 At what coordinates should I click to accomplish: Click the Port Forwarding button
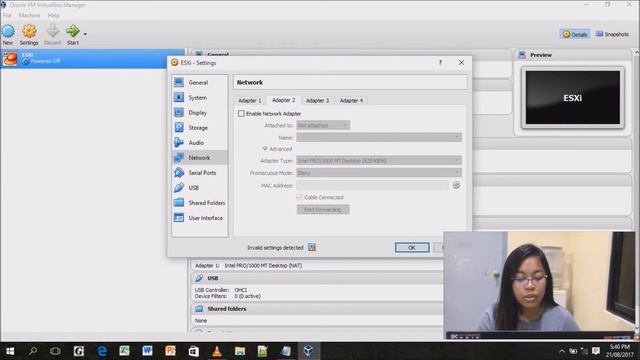323,209
